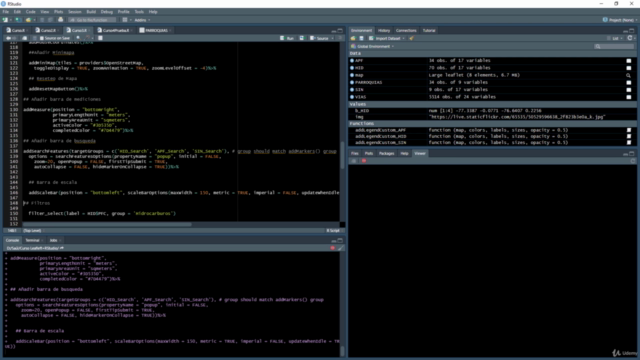Click the Environment search field

coord(614,47)
